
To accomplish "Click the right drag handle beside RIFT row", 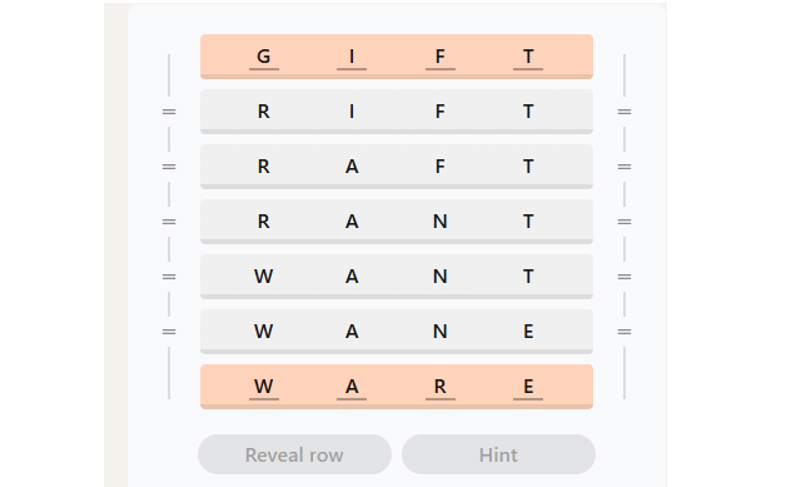I will tap(624, 112).
